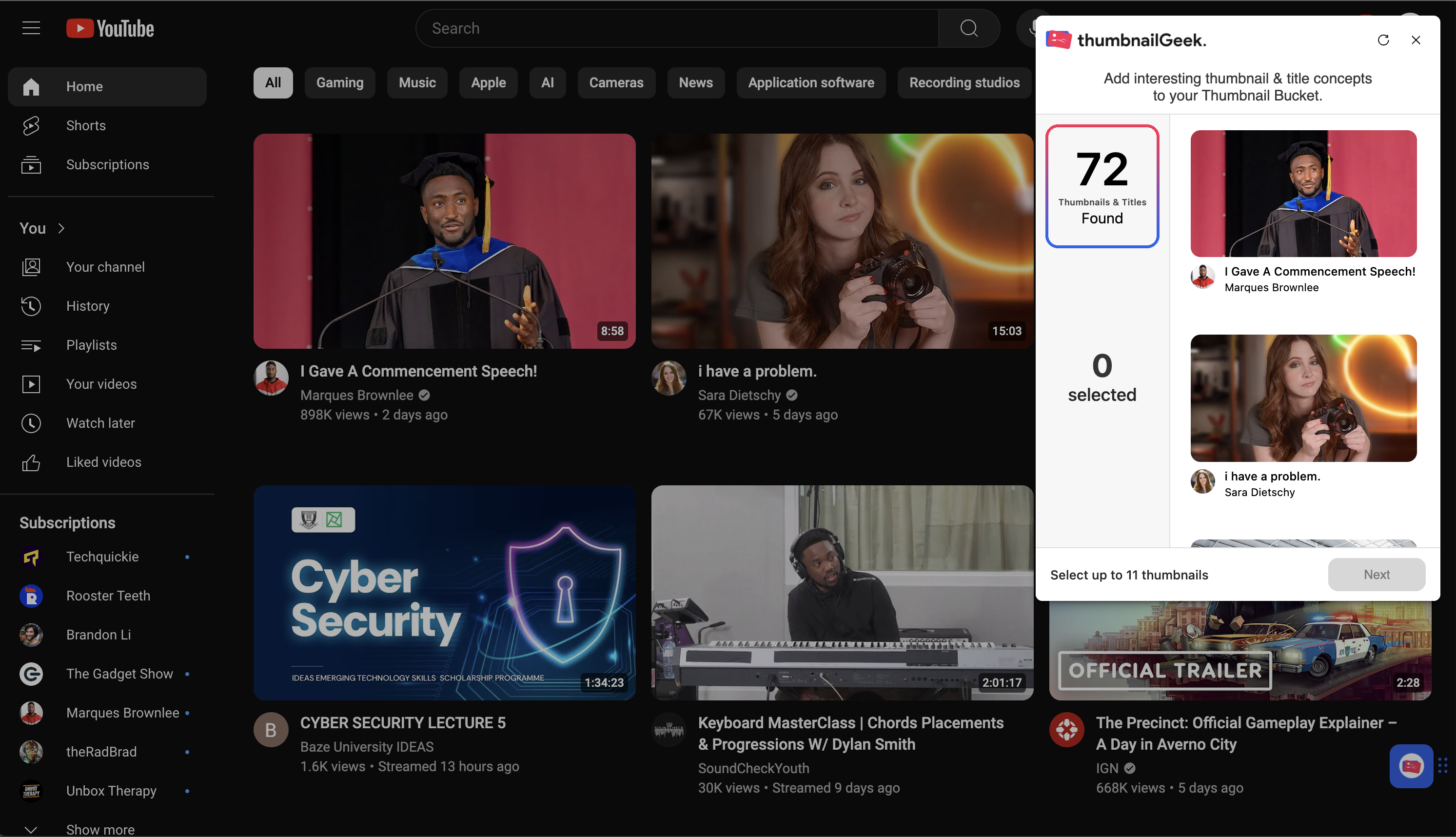This screenshot has height=837, width=1456.
Task: Open Liked videos
Action: [x=107, y=462]
